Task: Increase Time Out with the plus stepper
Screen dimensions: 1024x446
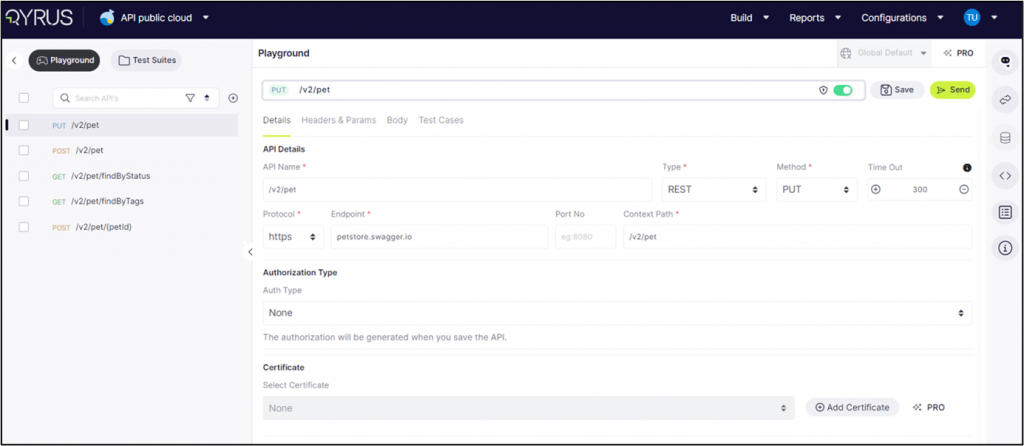Action: click(876, 190)
